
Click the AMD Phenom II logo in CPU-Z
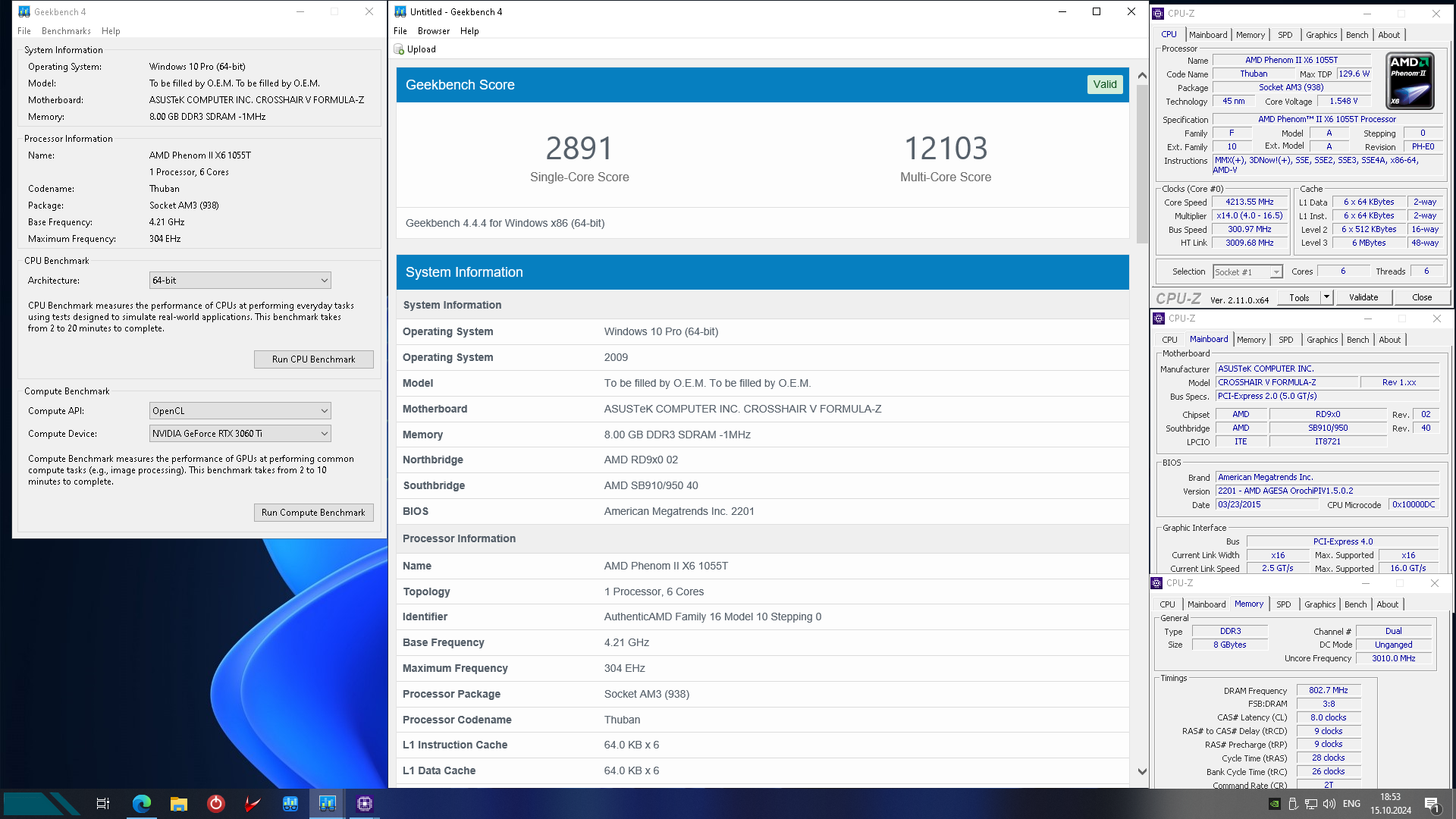1410,81
